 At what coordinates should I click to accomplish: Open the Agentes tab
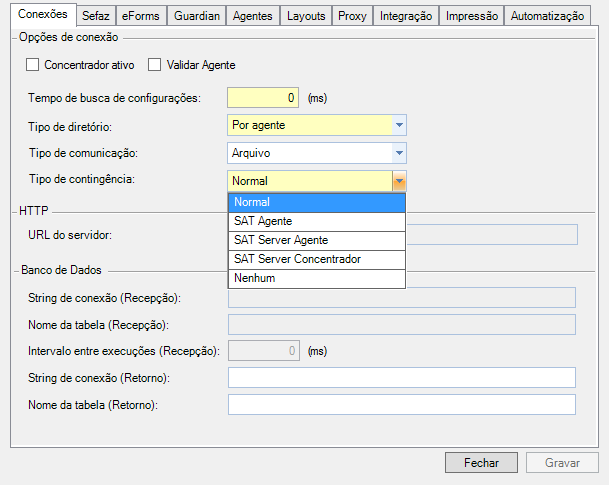(251, 16)
